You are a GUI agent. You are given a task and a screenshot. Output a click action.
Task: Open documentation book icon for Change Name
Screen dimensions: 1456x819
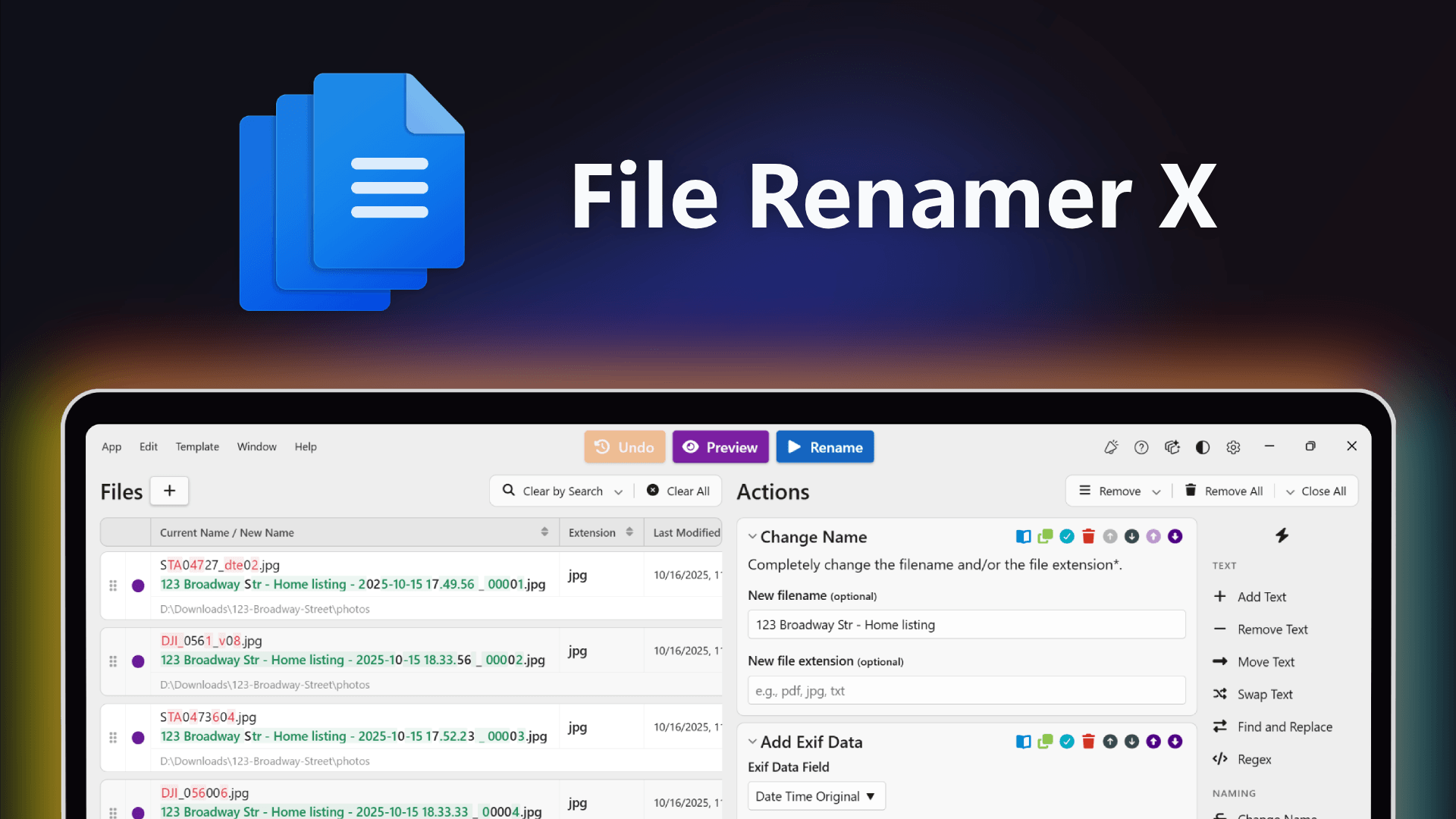point(1024,537)
